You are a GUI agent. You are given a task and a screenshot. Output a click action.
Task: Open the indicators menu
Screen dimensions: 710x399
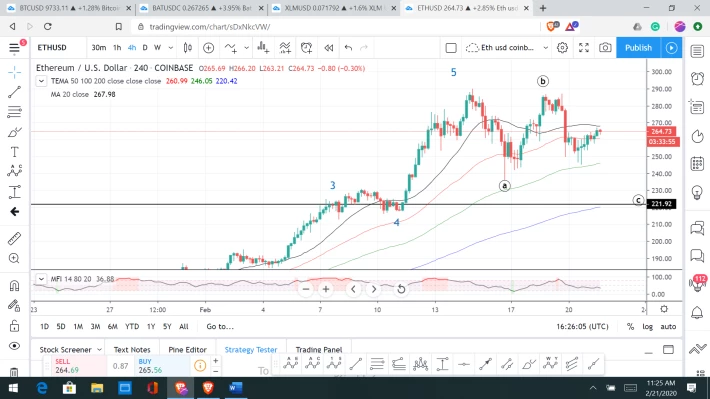point(231,48)
